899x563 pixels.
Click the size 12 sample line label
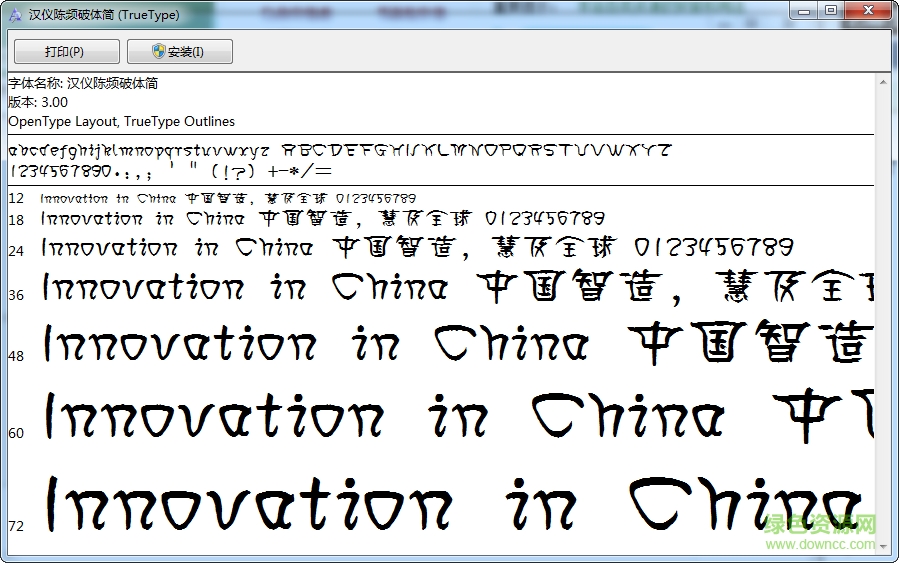click(x=16, y=198)
